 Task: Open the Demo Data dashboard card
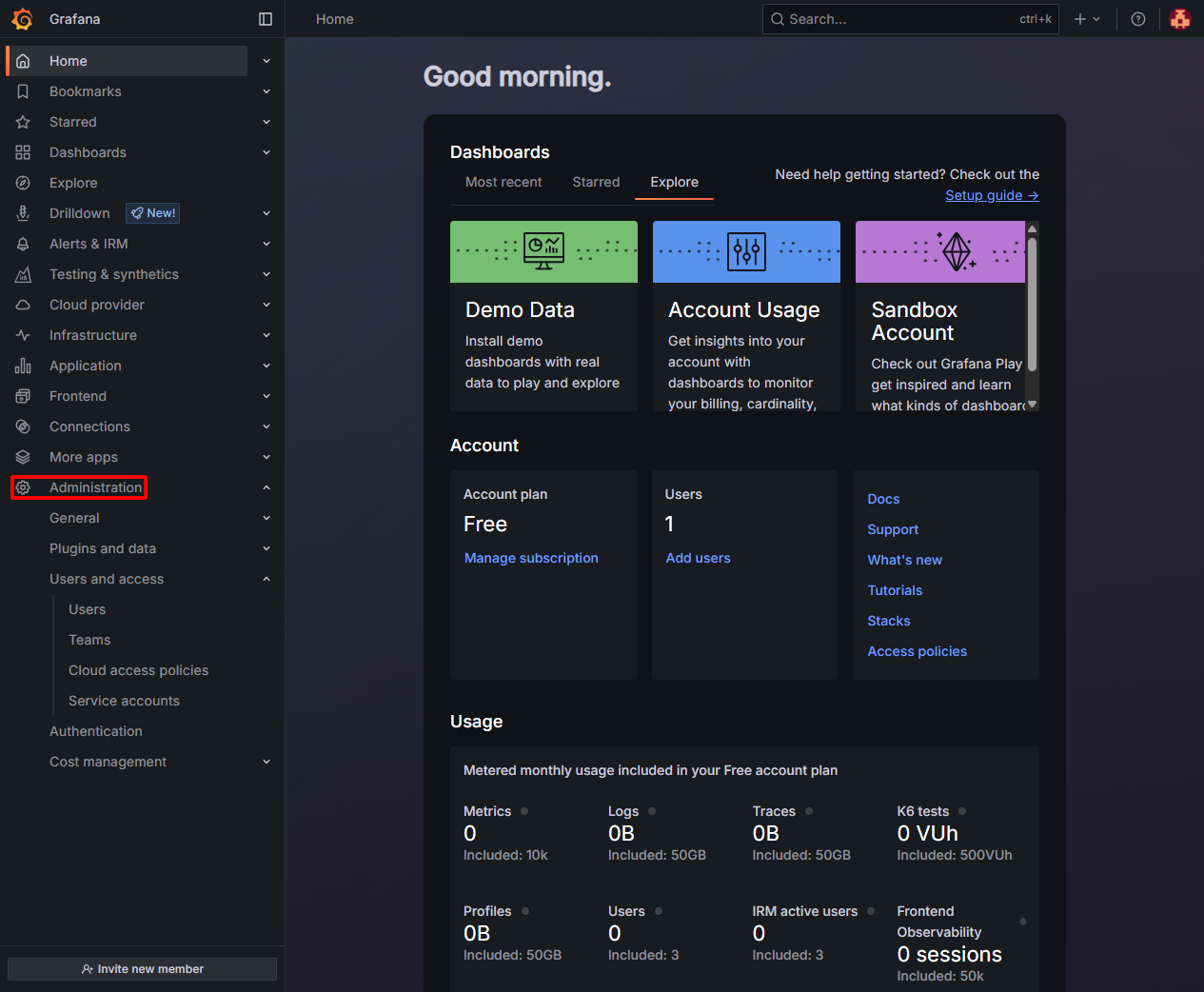click(543, 316)
